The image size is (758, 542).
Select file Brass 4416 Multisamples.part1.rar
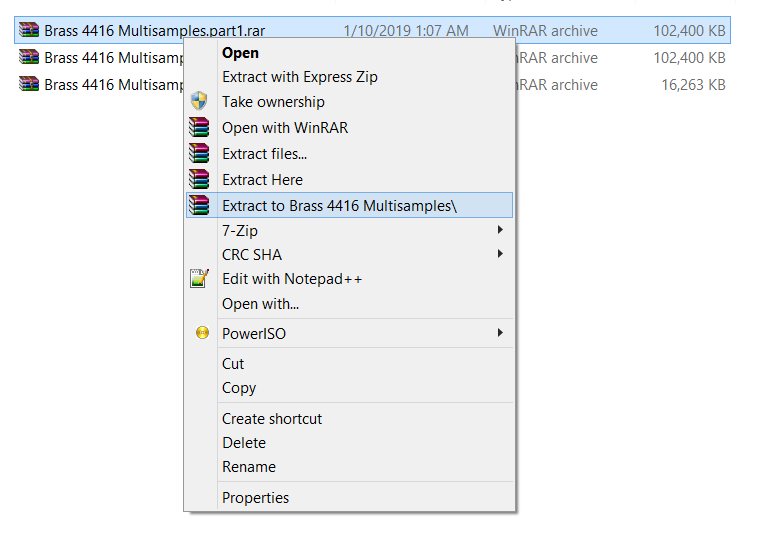point(154,30)
